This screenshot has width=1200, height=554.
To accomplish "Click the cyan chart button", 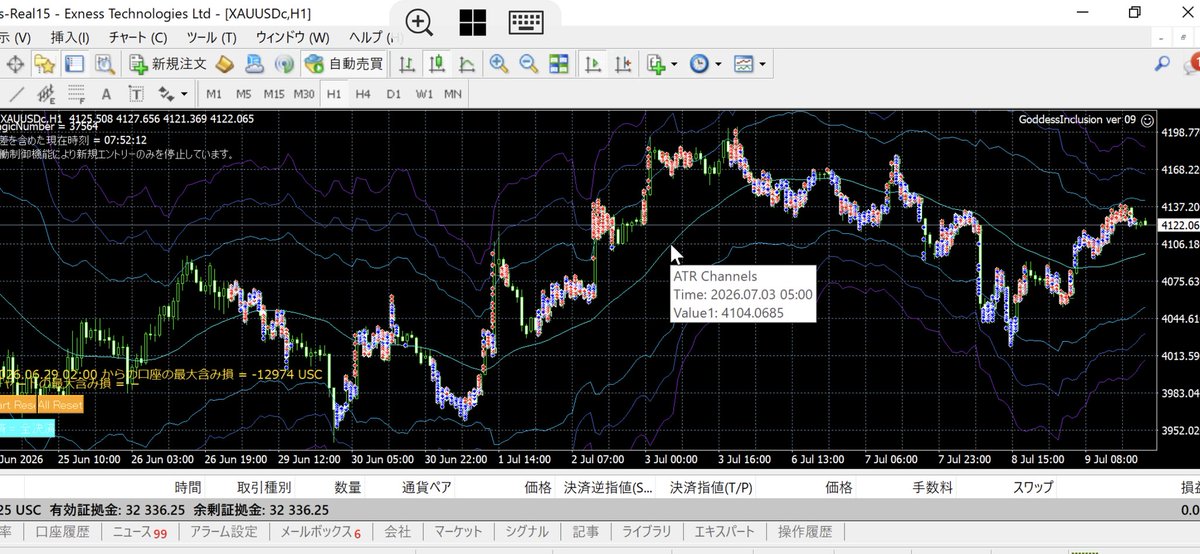I will [x=27, y=427].
